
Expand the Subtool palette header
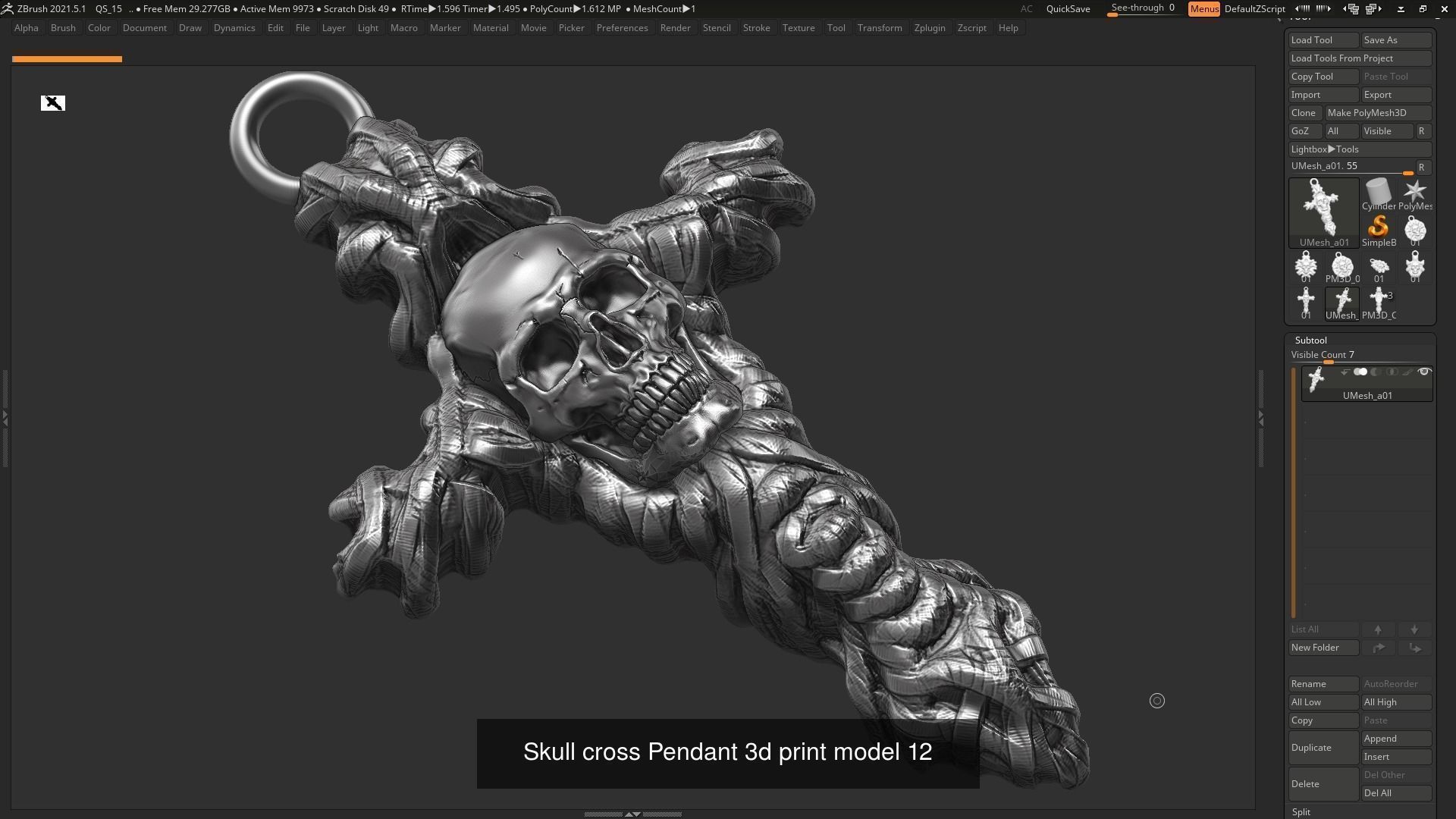coord(1310,340)
